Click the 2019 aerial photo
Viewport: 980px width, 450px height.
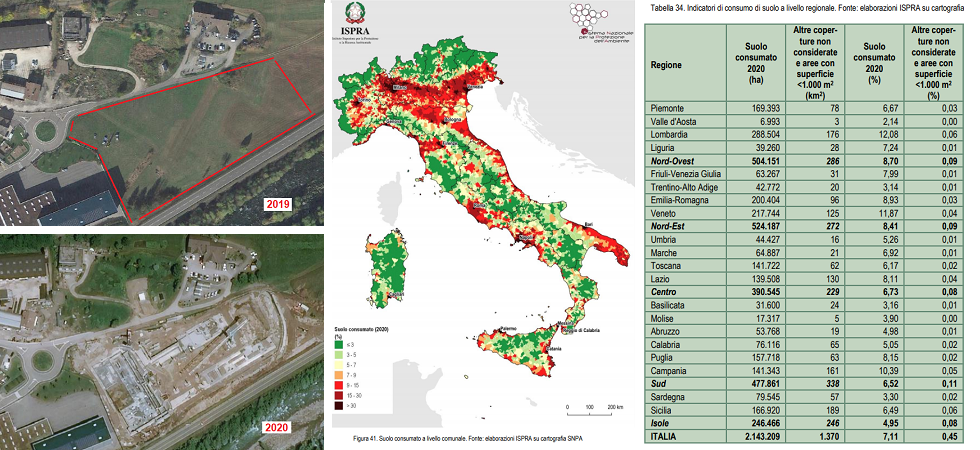tap(162, 110)
